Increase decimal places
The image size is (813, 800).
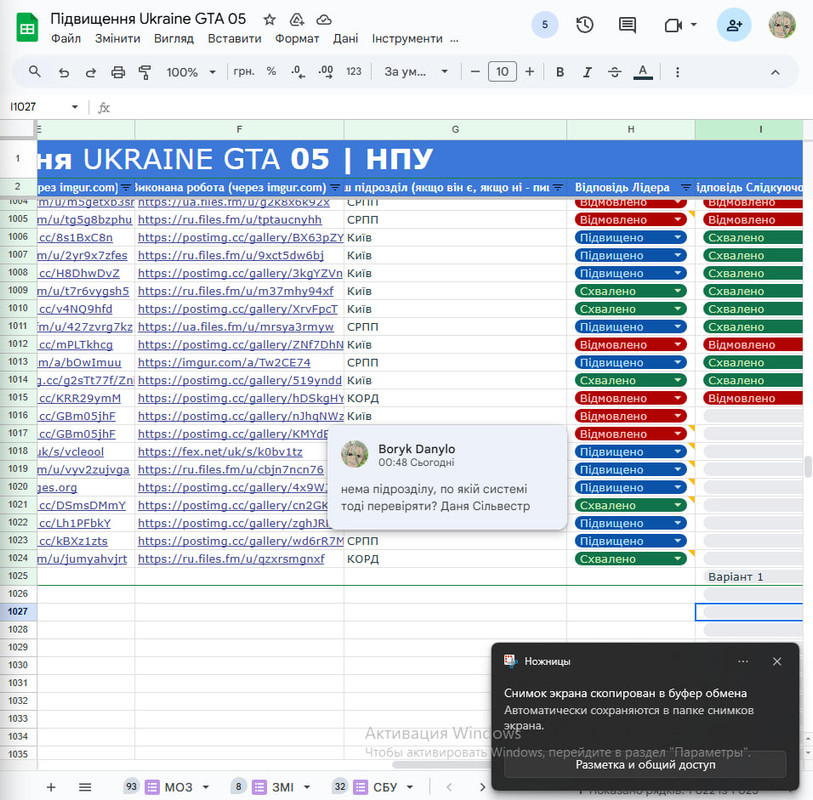(x=326, y=72)
